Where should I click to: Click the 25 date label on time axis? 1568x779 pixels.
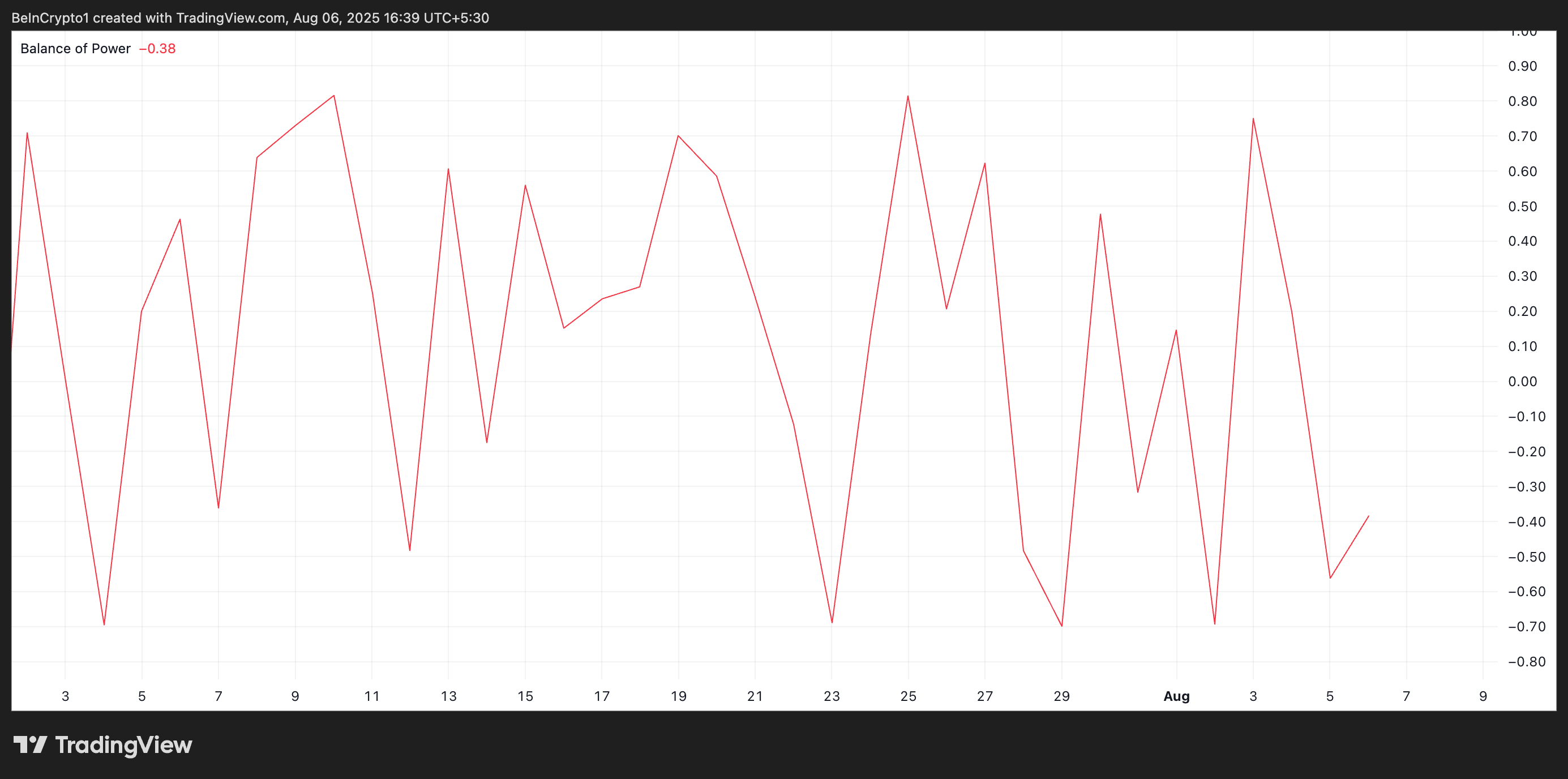click(x=908, y=696)
